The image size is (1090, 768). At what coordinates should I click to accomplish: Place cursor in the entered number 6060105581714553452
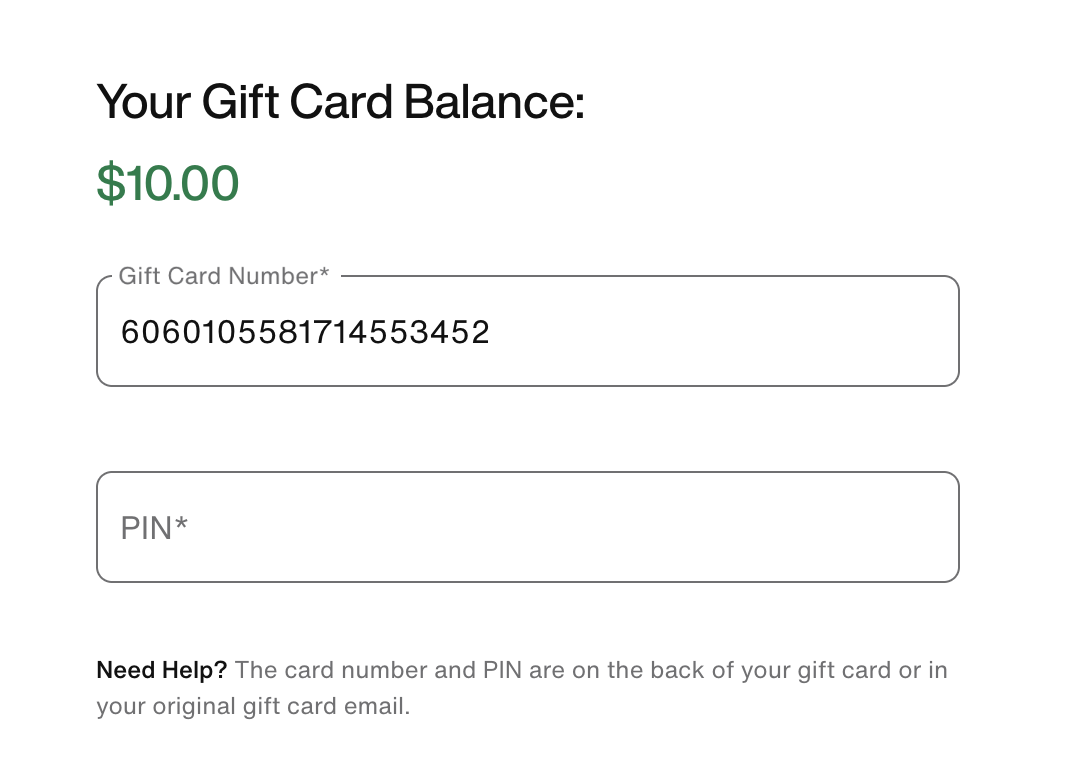305,332
